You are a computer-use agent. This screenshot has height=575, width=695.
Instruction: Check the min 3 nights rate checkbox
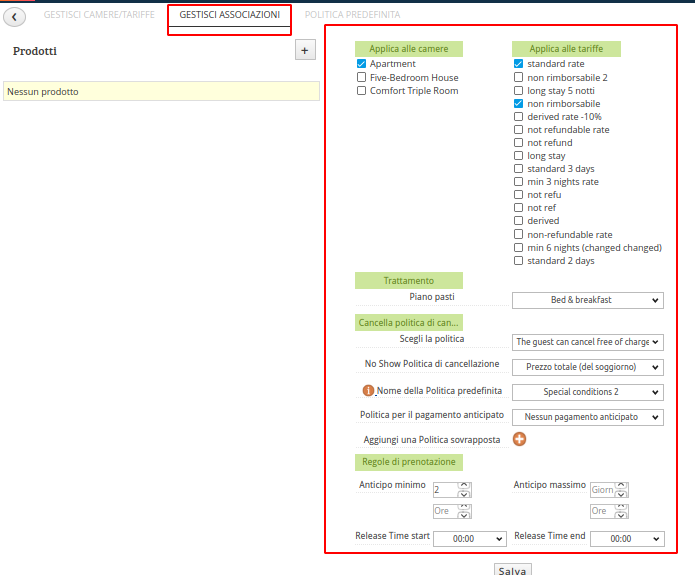(x=518, y=181)
